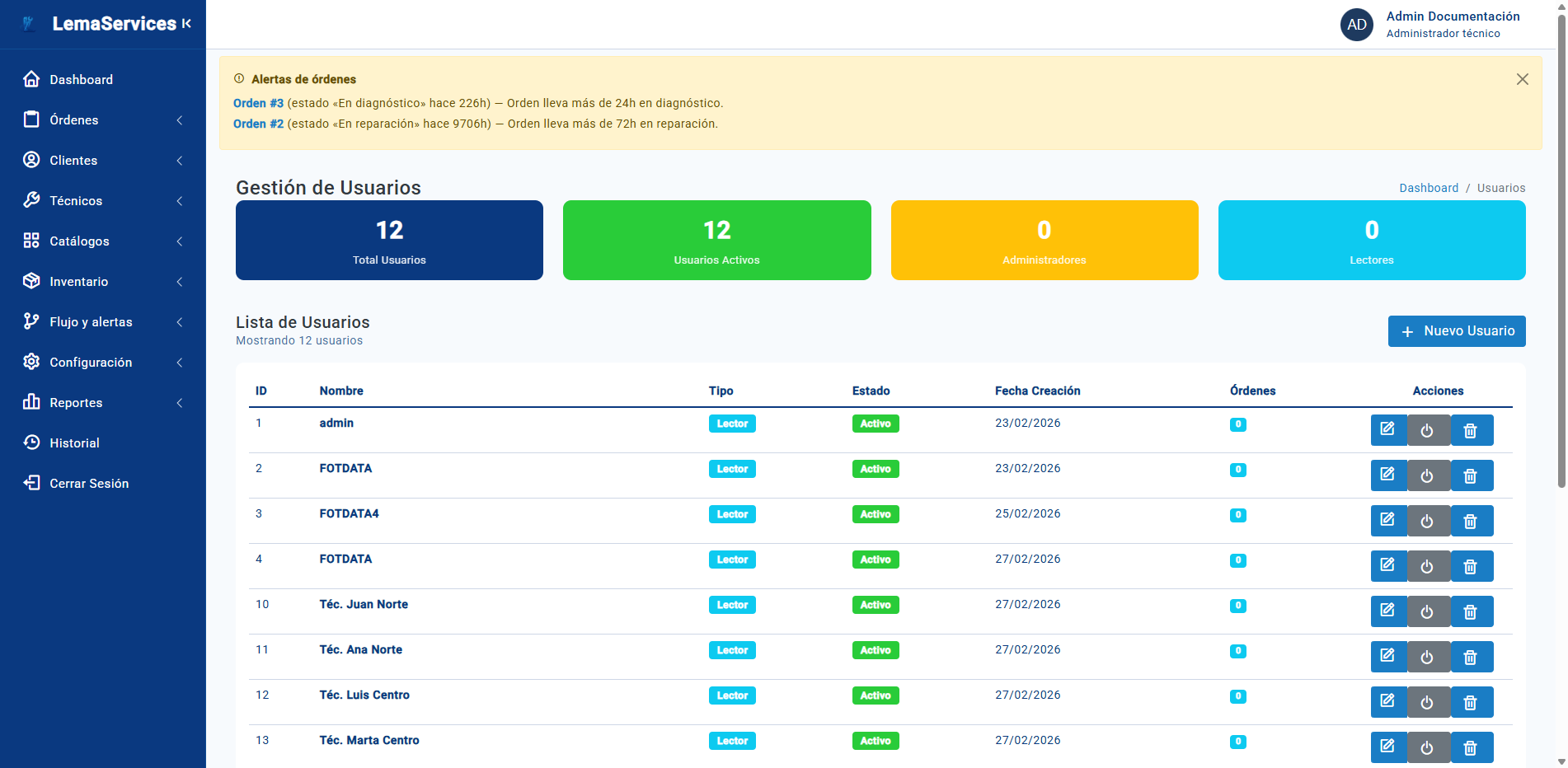The height and width of the screenshot is (768, 1568).
Task: Click the edit icon for user admin
Action: [x=1388, y=430]
